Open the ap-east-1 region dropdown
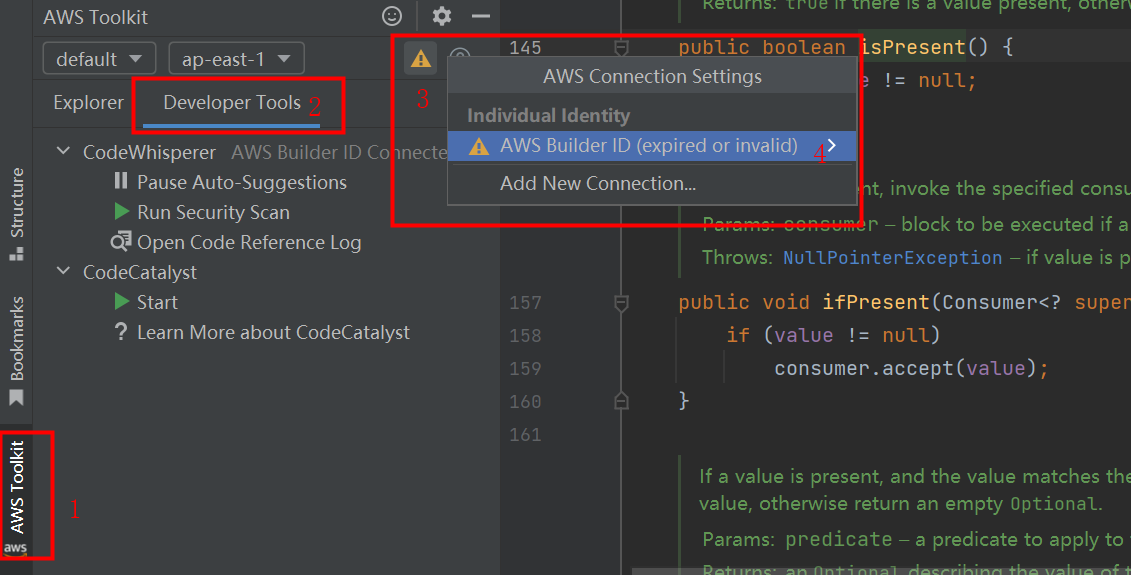Viewport: 1131px width, 575px height. (x=237, y=58)
